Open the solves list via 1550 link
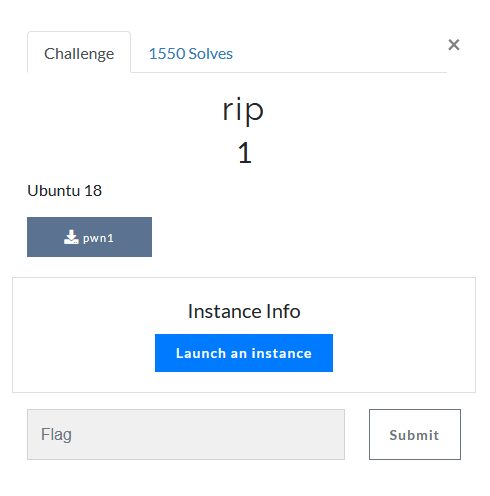The height and width of the screenshot is (496, 490). tap(191, 54)
